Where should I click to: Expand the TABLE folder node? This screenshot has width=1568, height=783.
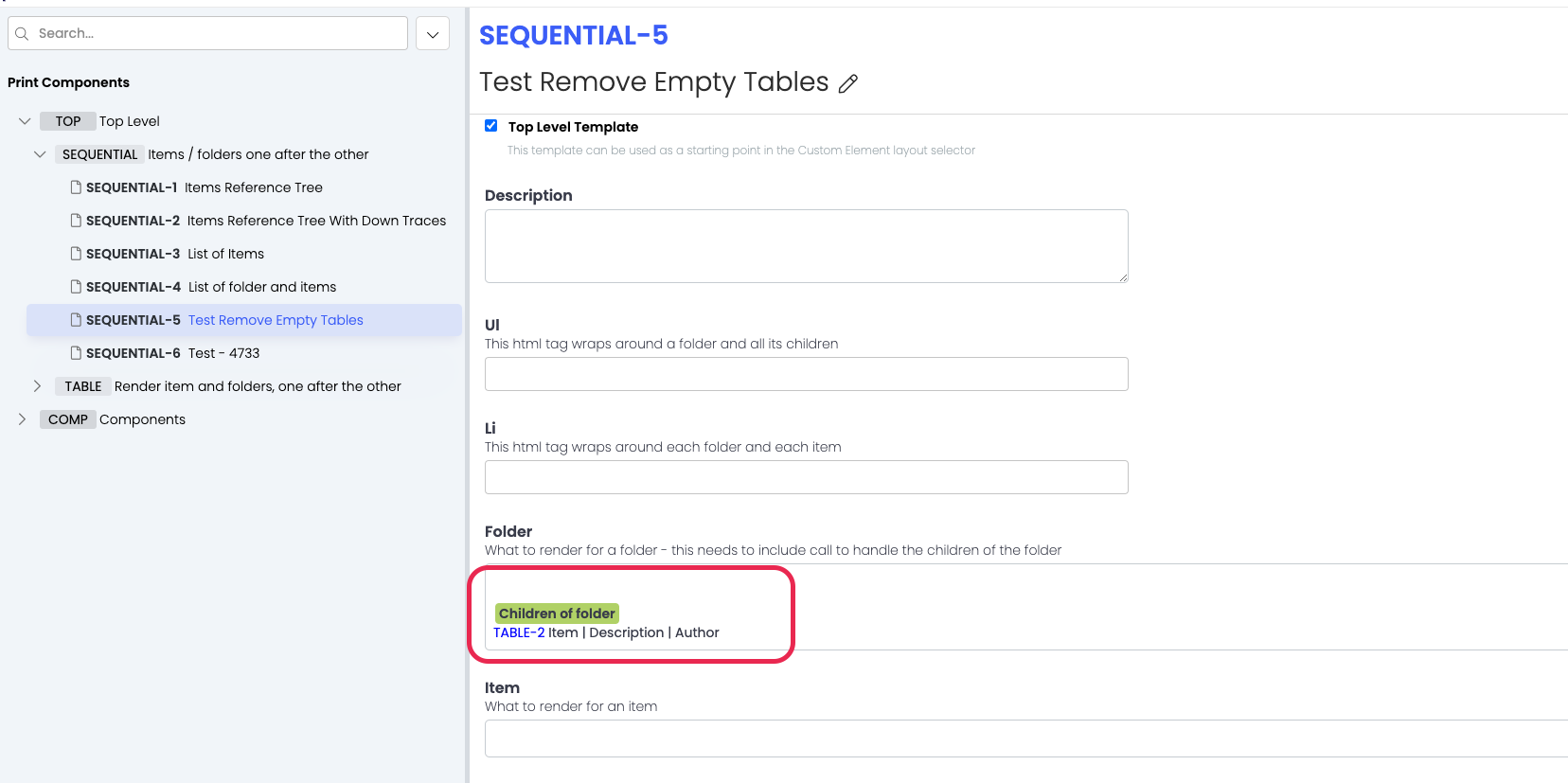pyautogui.click(x=38, y=386)
